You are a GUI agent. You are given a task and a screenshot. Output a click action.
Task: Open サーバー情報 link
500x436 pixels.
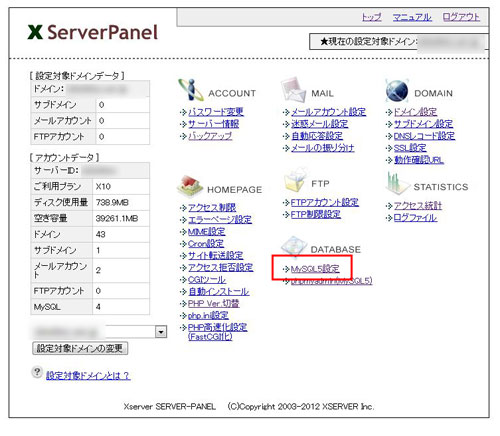coord(214,124)
